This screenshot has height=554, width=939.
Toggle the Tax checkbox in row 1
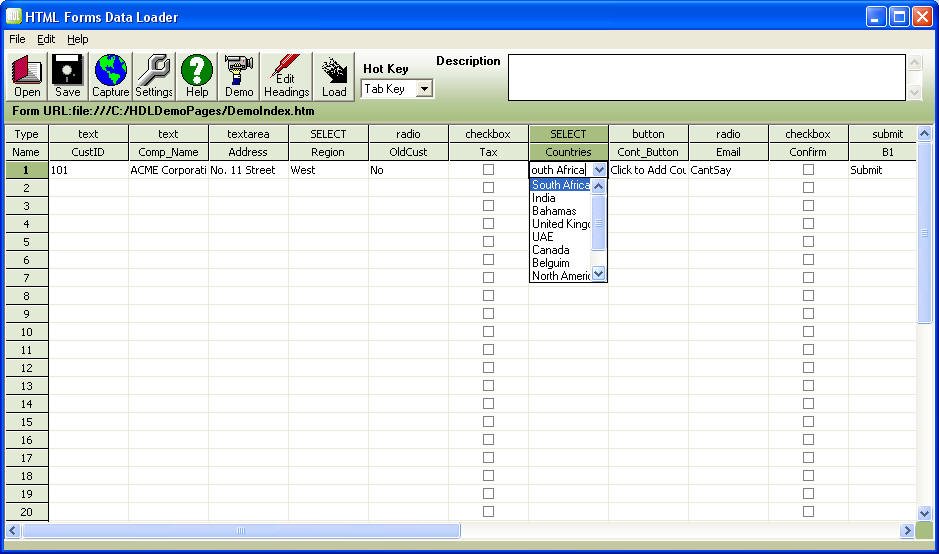coord(489,169)
